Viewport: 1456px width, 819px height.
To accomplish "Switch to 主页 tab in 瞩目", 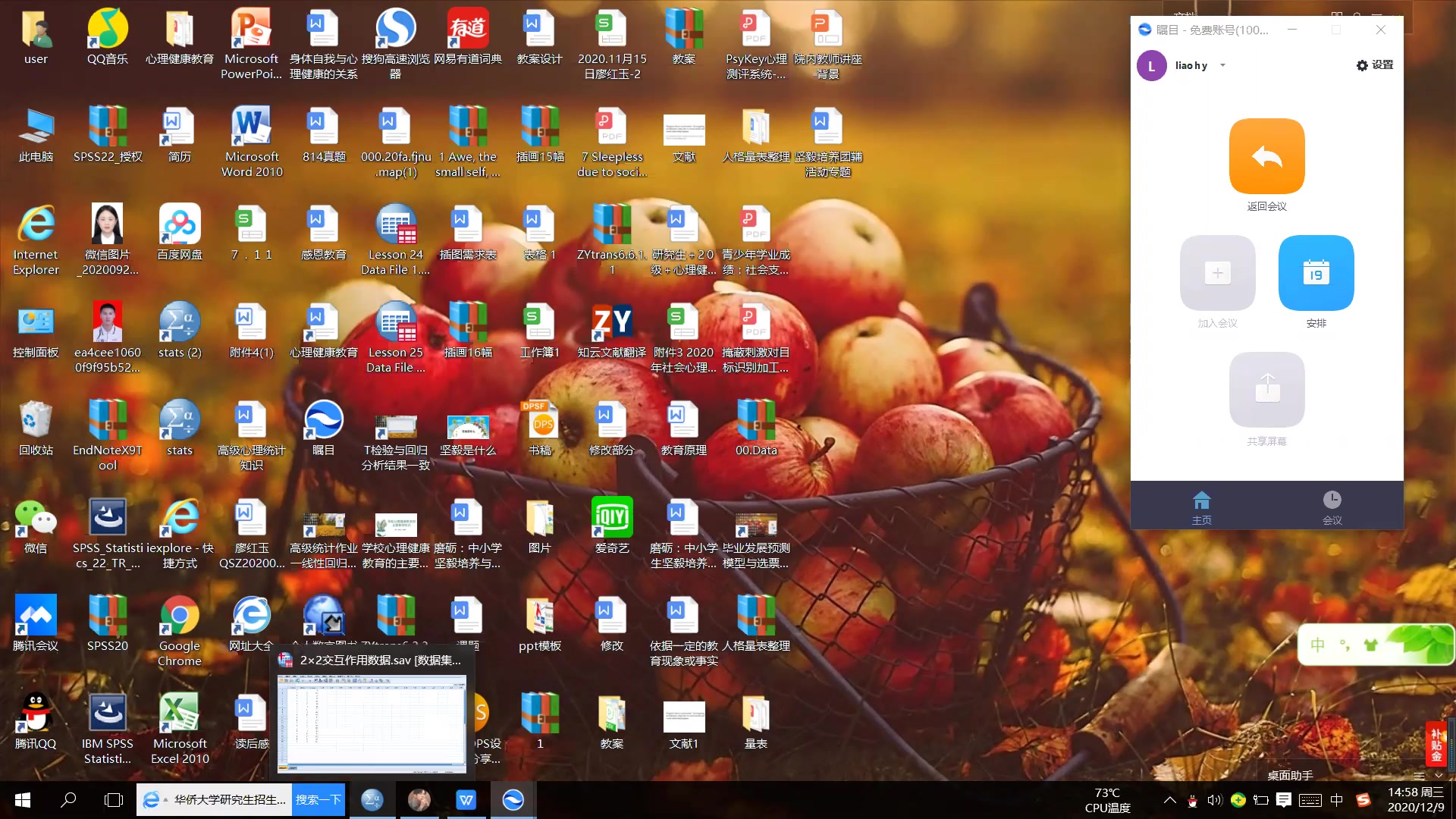I will click(x=1200, y=506).
